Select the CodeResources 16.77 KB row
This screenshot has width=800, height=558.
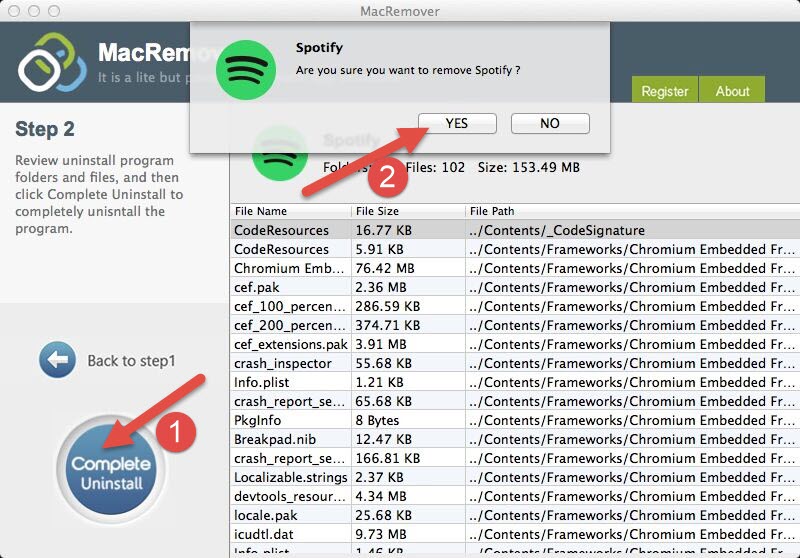click(515, 230)
